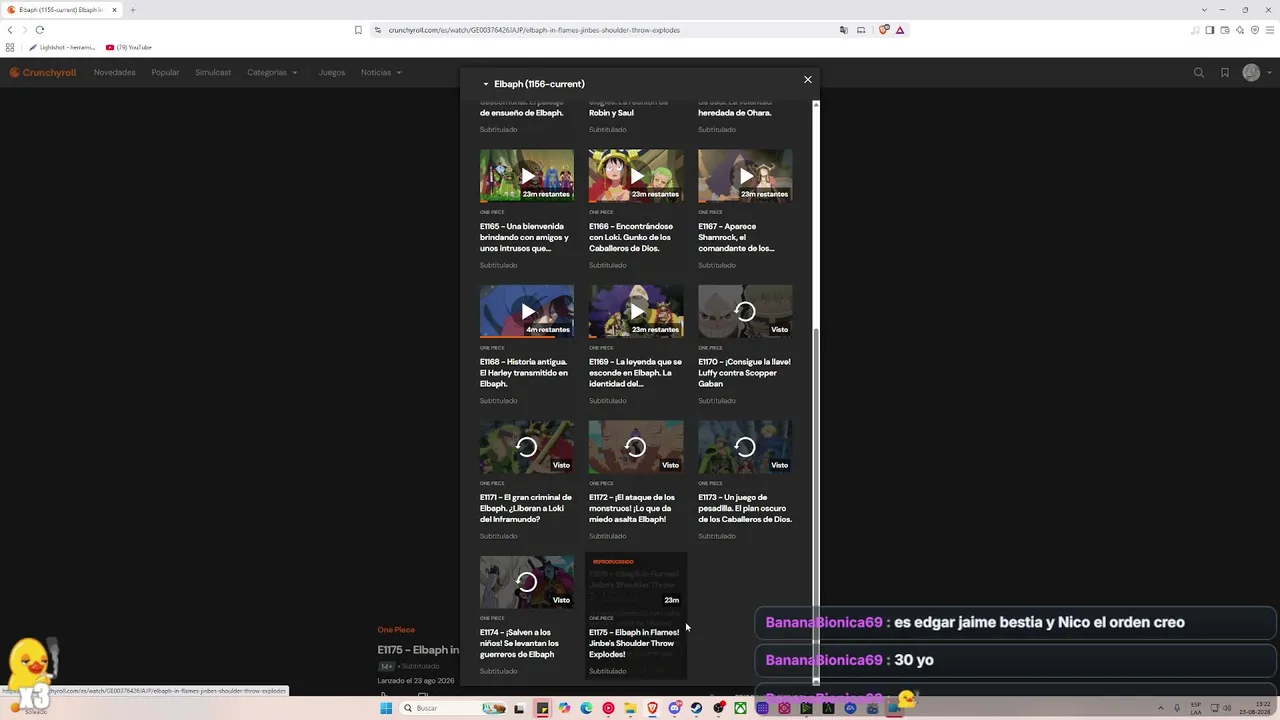The width and height of the screenshot is (1280, 720).
Task: Open Xbox app from taskbar
Action: (740, 708)
